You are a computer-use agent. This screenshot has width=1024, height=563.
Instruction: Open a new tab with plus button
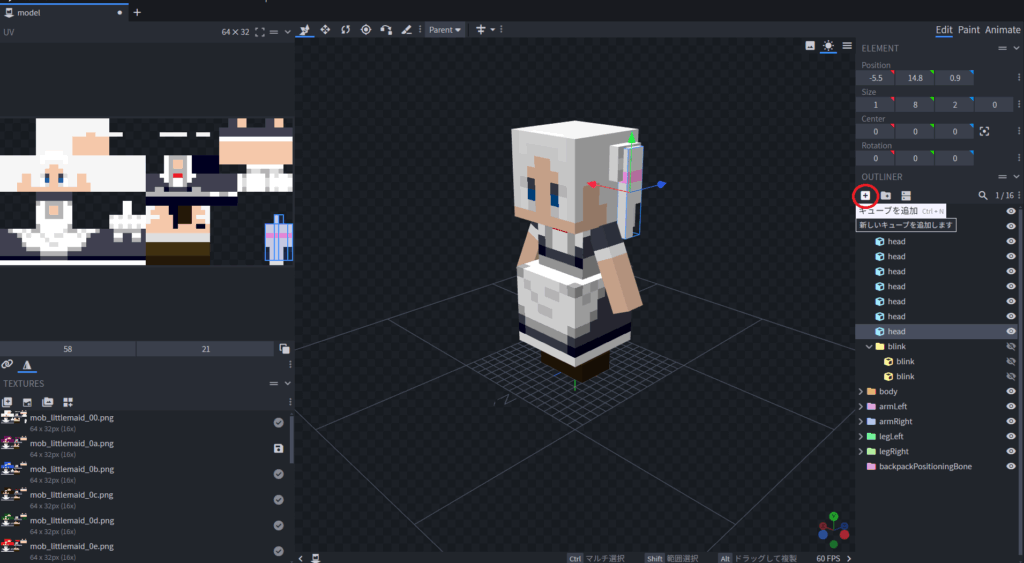tap(137, 12)
